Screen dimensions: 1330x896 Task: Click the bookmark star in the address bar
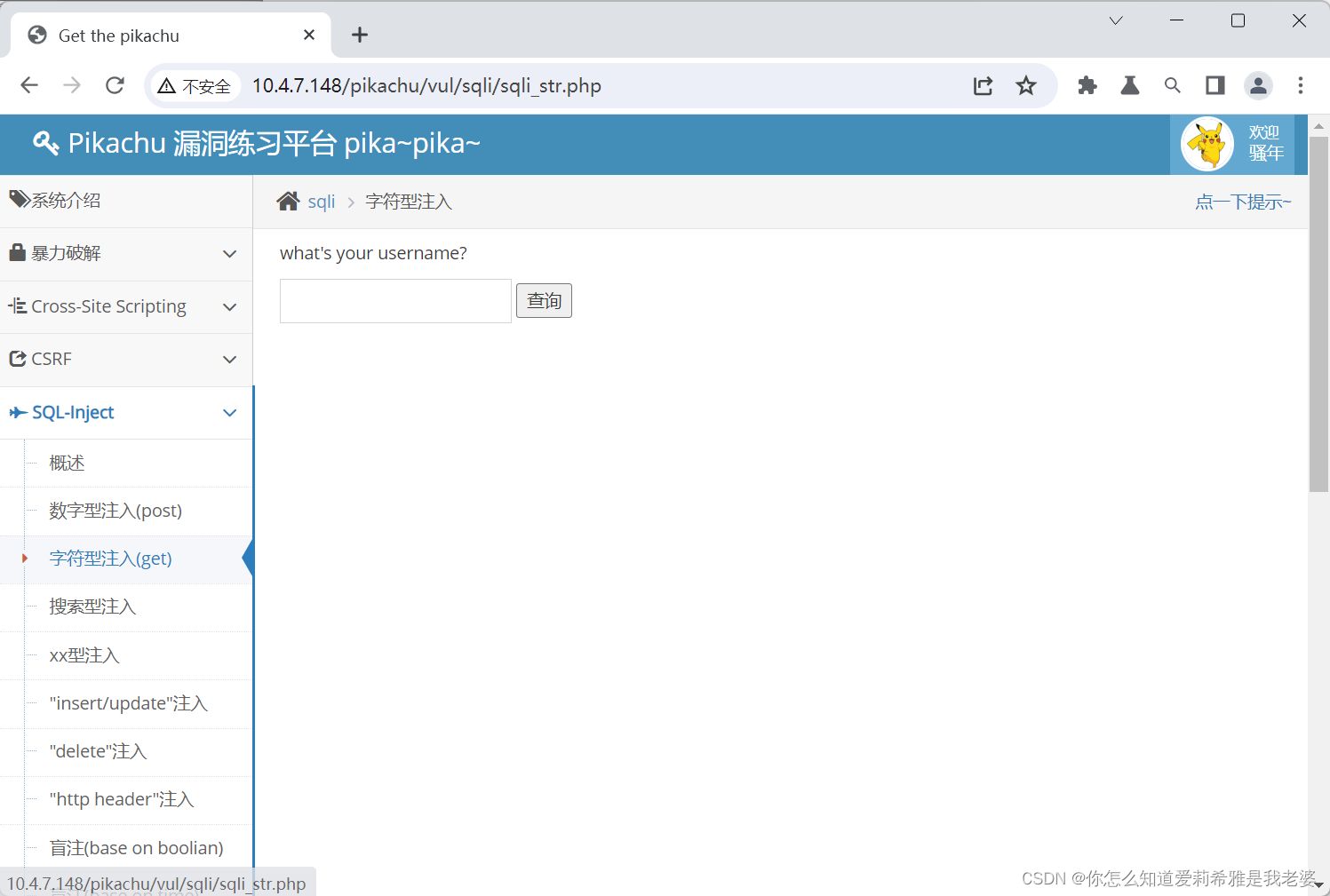click(x=1026, y=85)
